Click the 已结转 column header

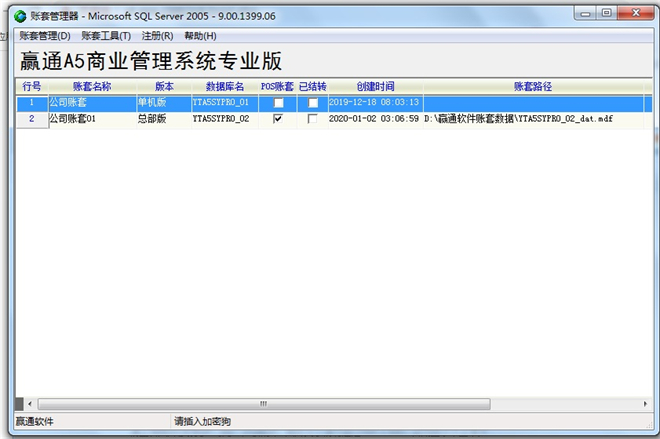313,87
